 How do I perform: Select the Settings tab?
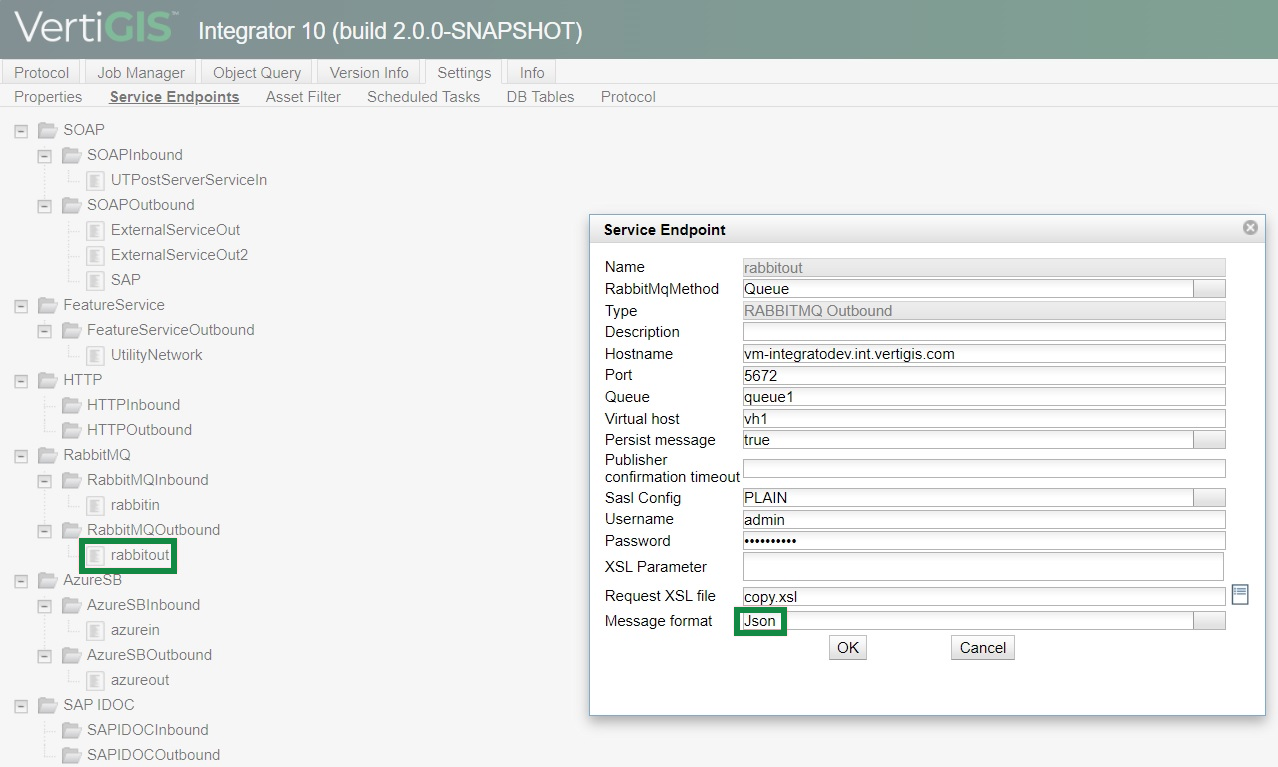pyautogui.click(x=464, y=73)
